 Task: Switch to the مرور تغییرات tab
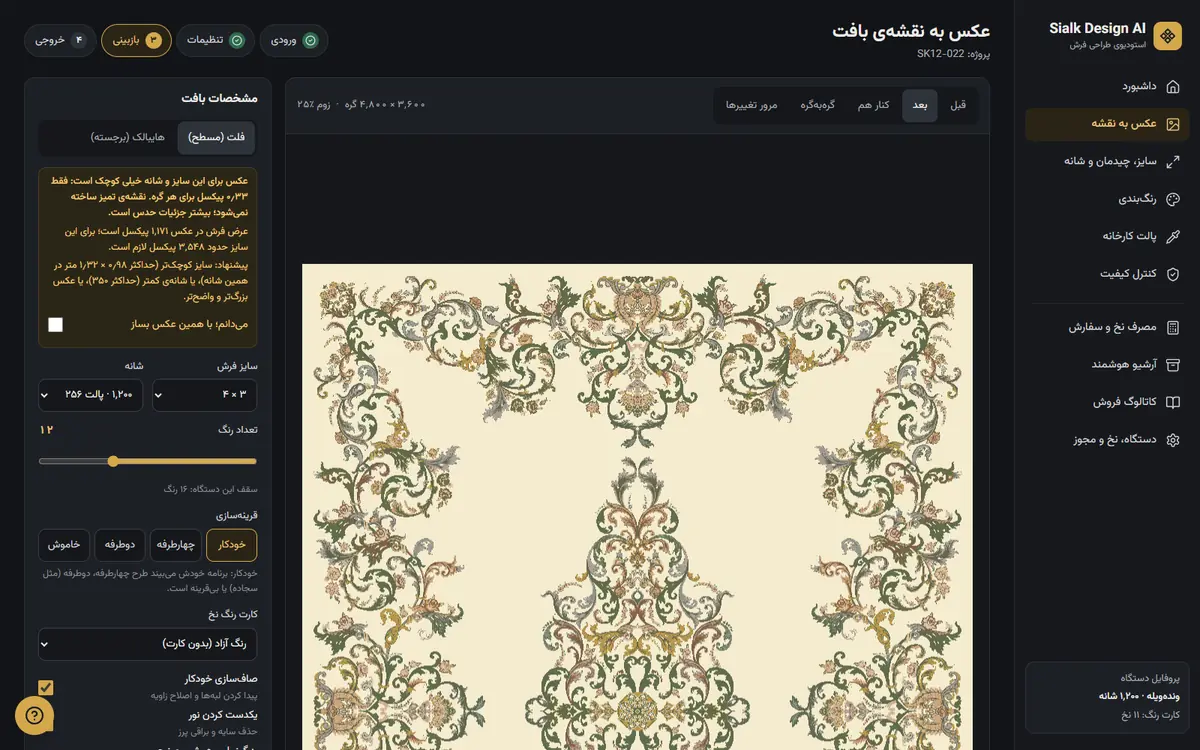(752, 105)
